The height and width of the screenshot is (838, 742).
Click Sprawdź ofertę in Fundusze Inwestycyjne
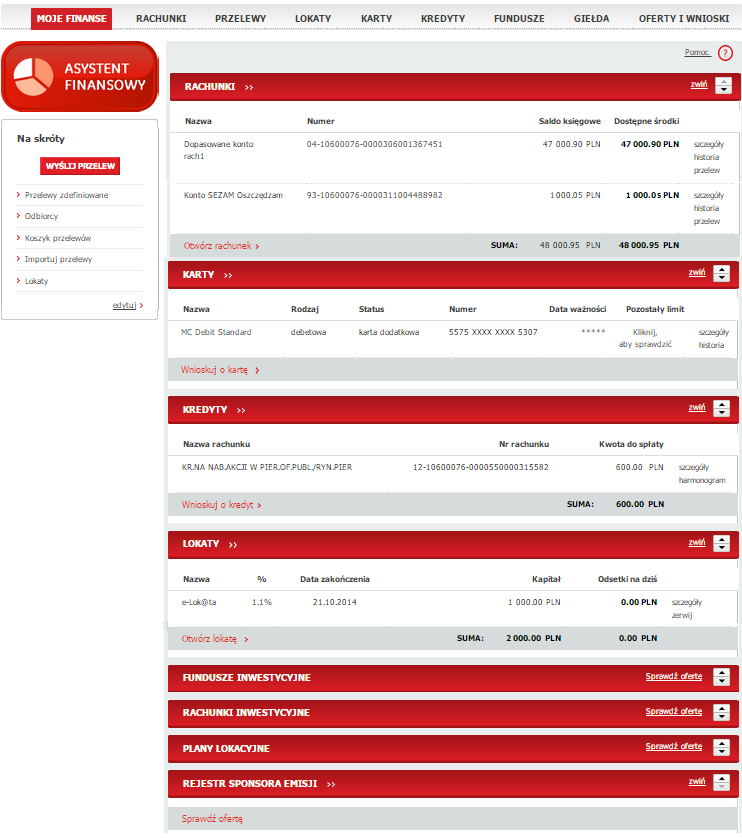tap(674, 677)
